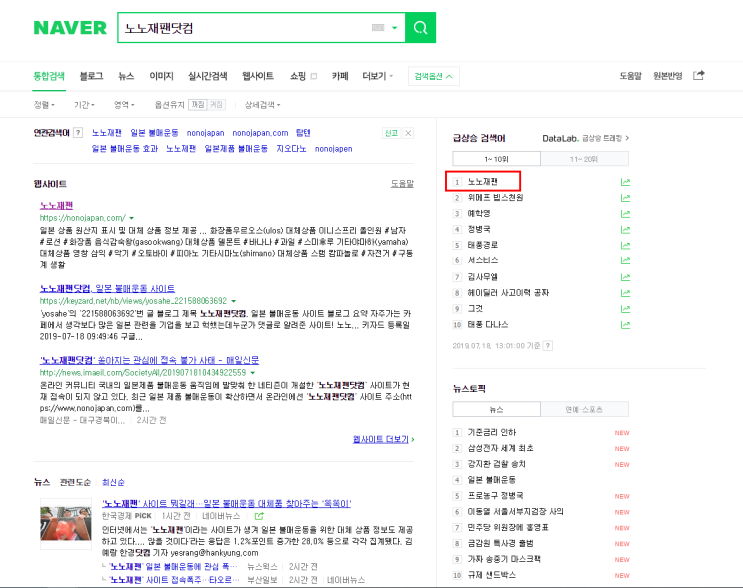Switch to the 실시간검색 tab
The height and width of the screenshot is (588, 743).
208,76
